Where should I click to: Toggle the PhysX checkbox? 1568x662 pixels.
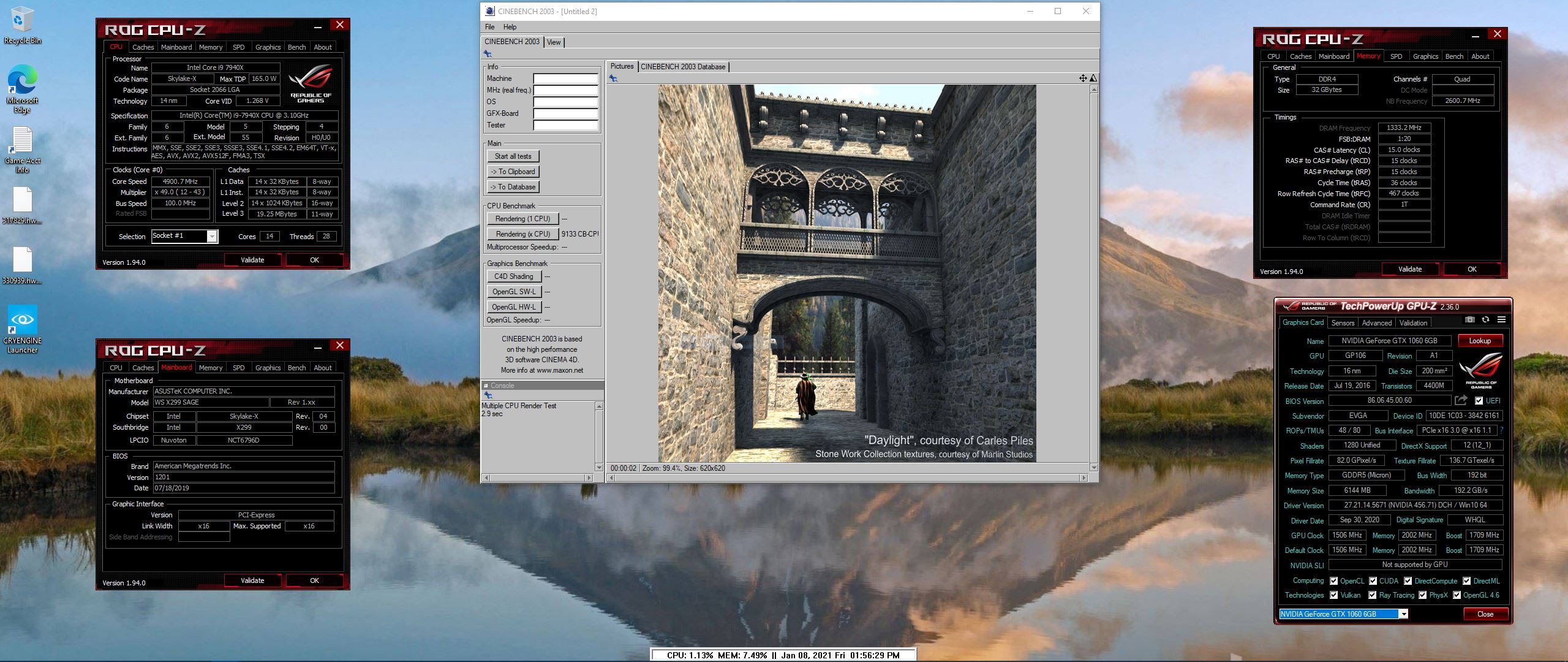pyautogui.click(x=1422, y=595)
